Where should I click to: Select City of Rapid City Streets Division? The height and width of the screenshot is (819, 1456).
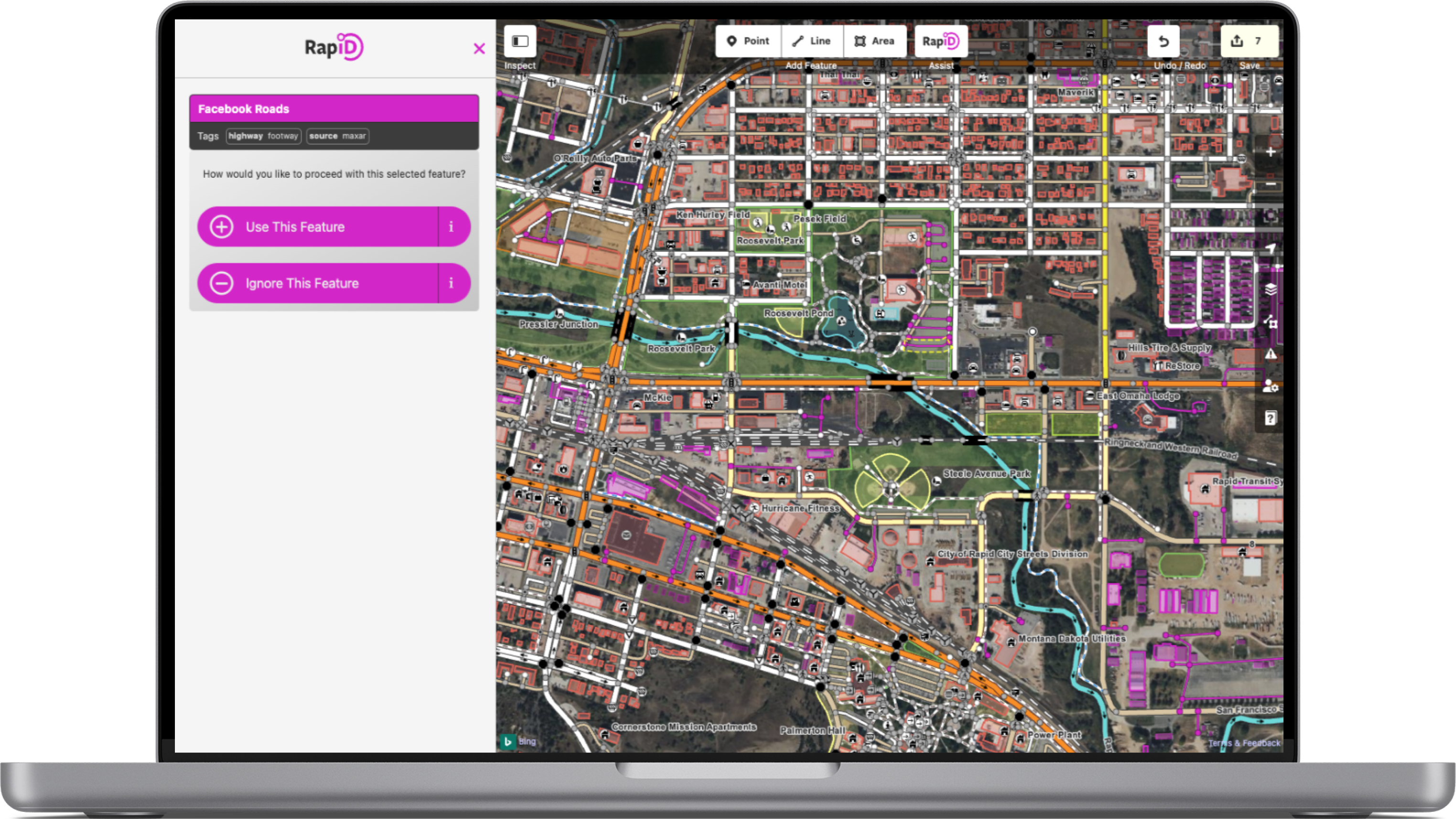point(1012,554)
